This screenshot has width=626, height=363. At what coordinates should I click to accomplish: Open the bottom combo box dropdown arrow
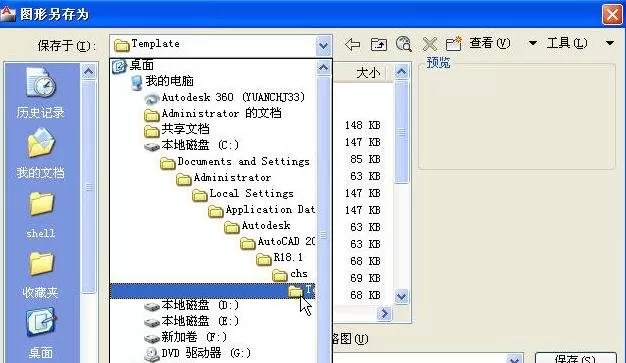pos(515,359)
